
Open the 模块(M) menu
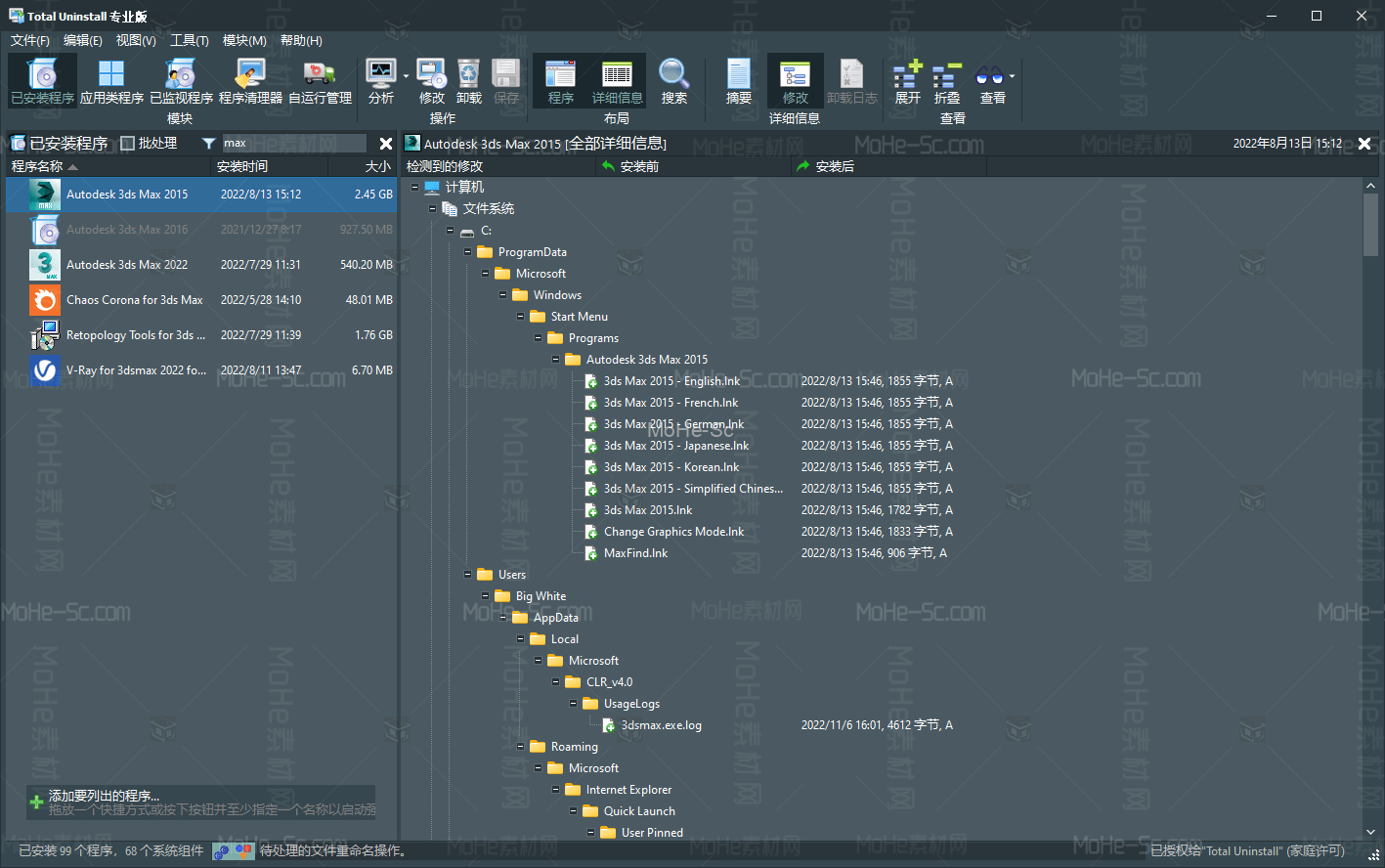tap(244, 40)
